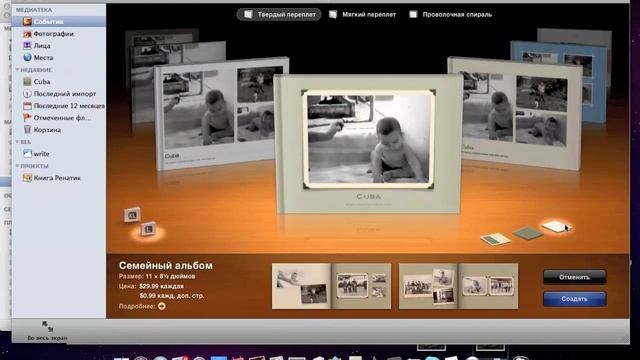This screenshot has width=640, height=360.
Task: Click the second page spread preview
Action: (458, 286)
